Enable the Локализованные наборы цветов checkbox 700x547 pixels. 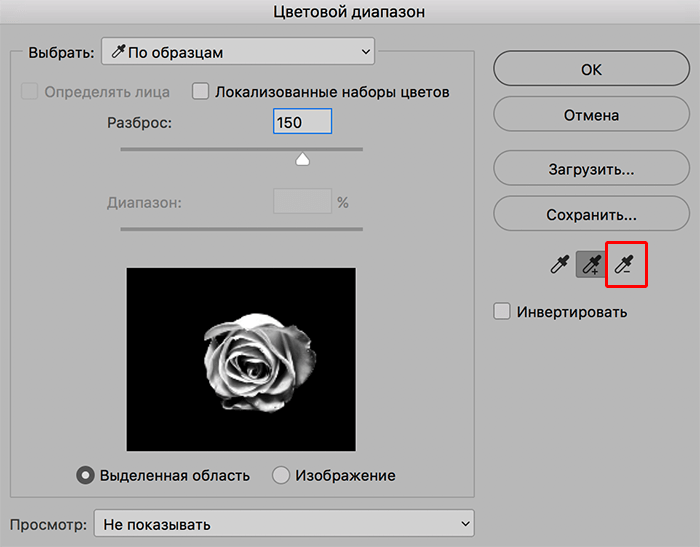tap(200, 92)
